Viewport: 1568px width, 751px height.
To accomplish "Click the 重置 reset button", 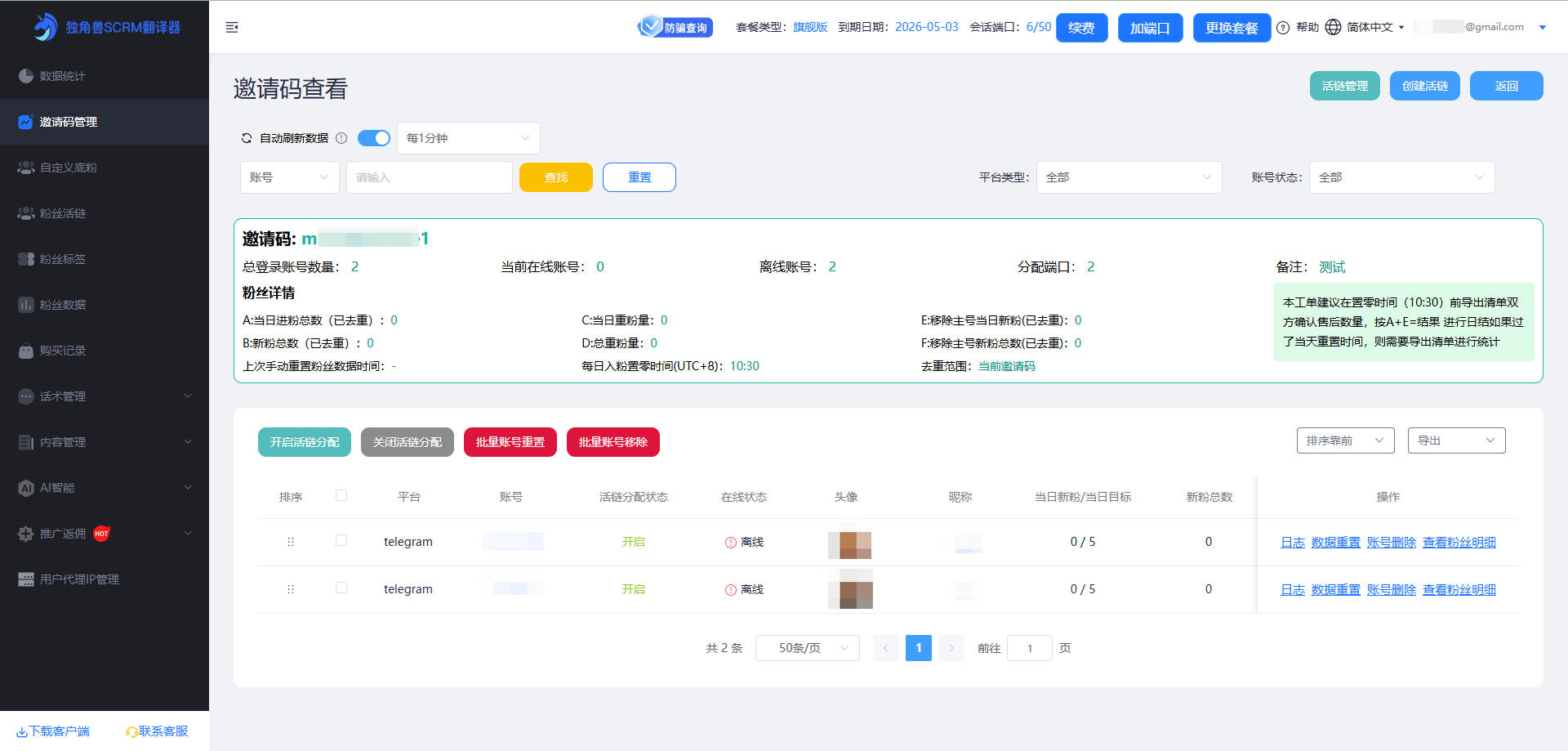I will [x=639, y=177].
